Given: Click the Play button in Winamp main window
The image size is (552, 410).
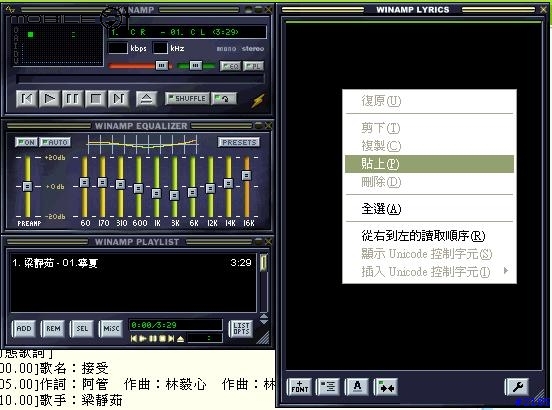Looking at the screenshot, I should click(x=50, y=99).
